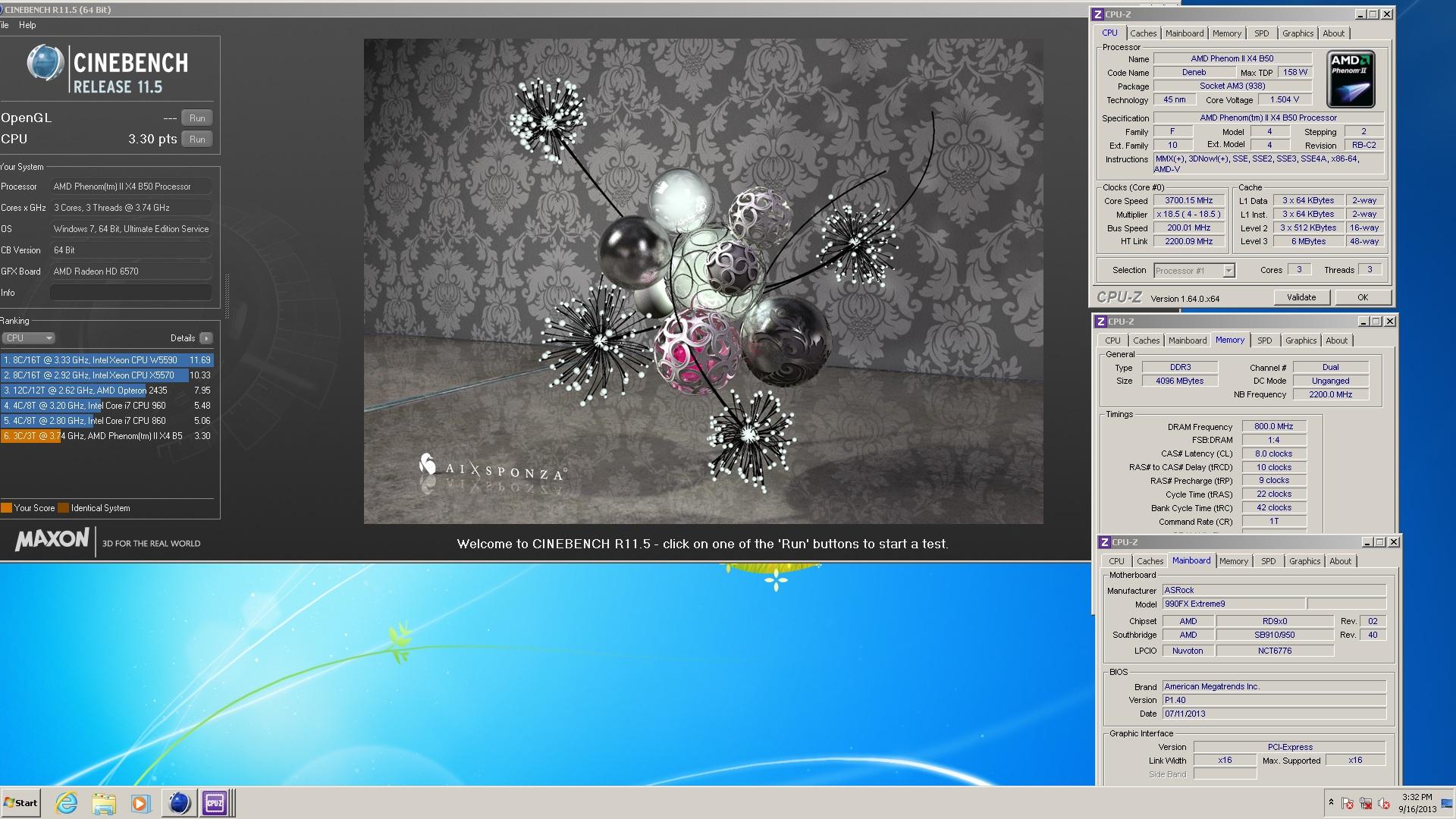1456x819 pixels.
Task: Select ranking row AMD Phenom II X4 B5
Action: 107,436
